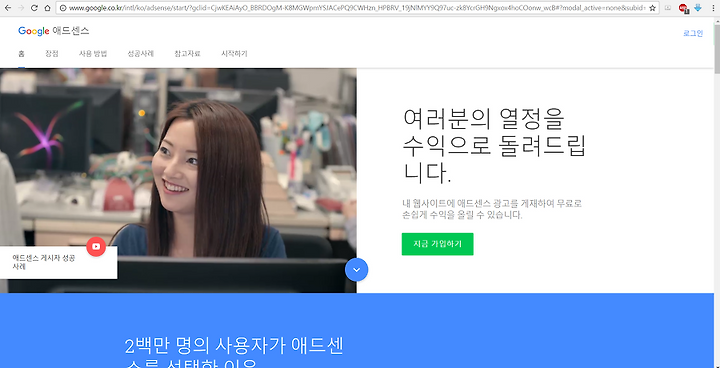This screenshot has width=720, height=368.
Task: Click the 여러분의 열정을 수익으로 돌려드립니다 heading
Action: tap(495, 145)
